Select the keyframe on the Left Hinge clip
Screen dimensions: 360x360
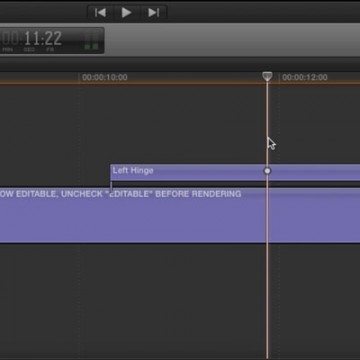click(x=267, y=171)
